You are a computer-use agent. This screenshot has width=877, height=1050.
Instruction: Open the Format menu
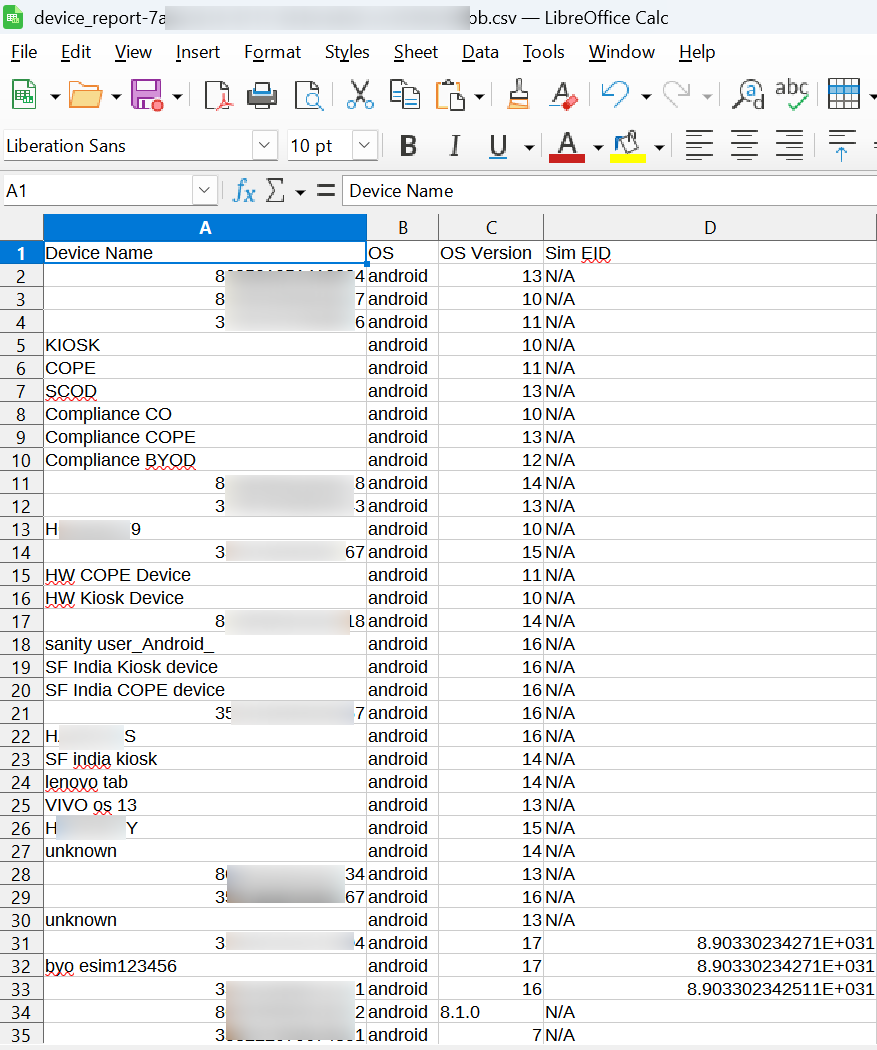tap(272, 52)
